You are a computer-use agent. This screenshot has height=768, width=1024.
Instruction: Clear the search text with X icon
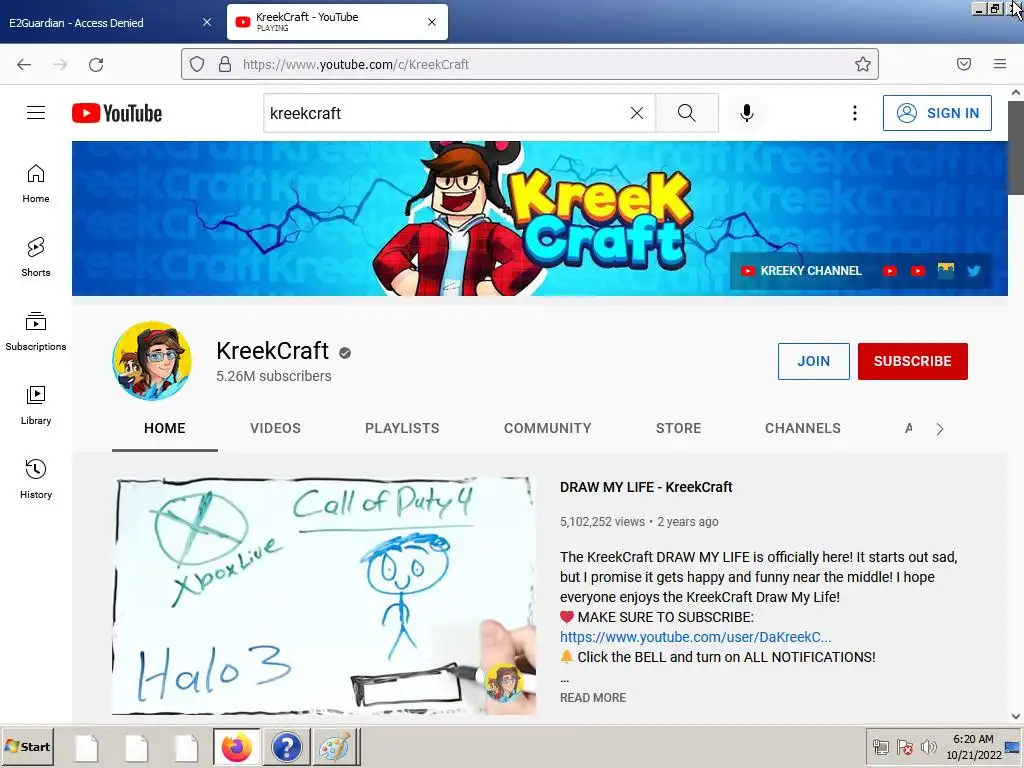click(x=637, y=113)
